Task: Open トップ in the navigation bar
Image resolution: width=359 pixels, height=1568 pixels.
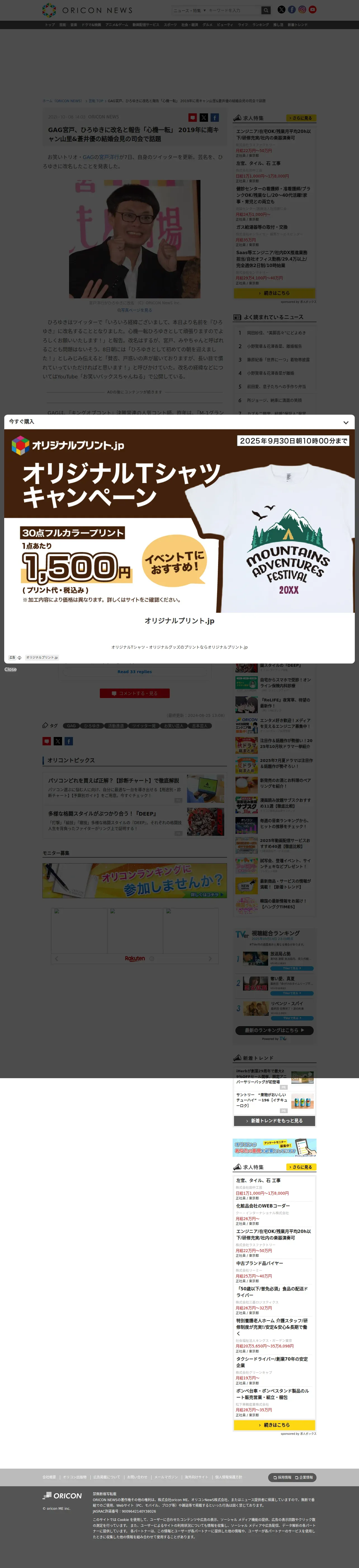Action: [50, 25]
